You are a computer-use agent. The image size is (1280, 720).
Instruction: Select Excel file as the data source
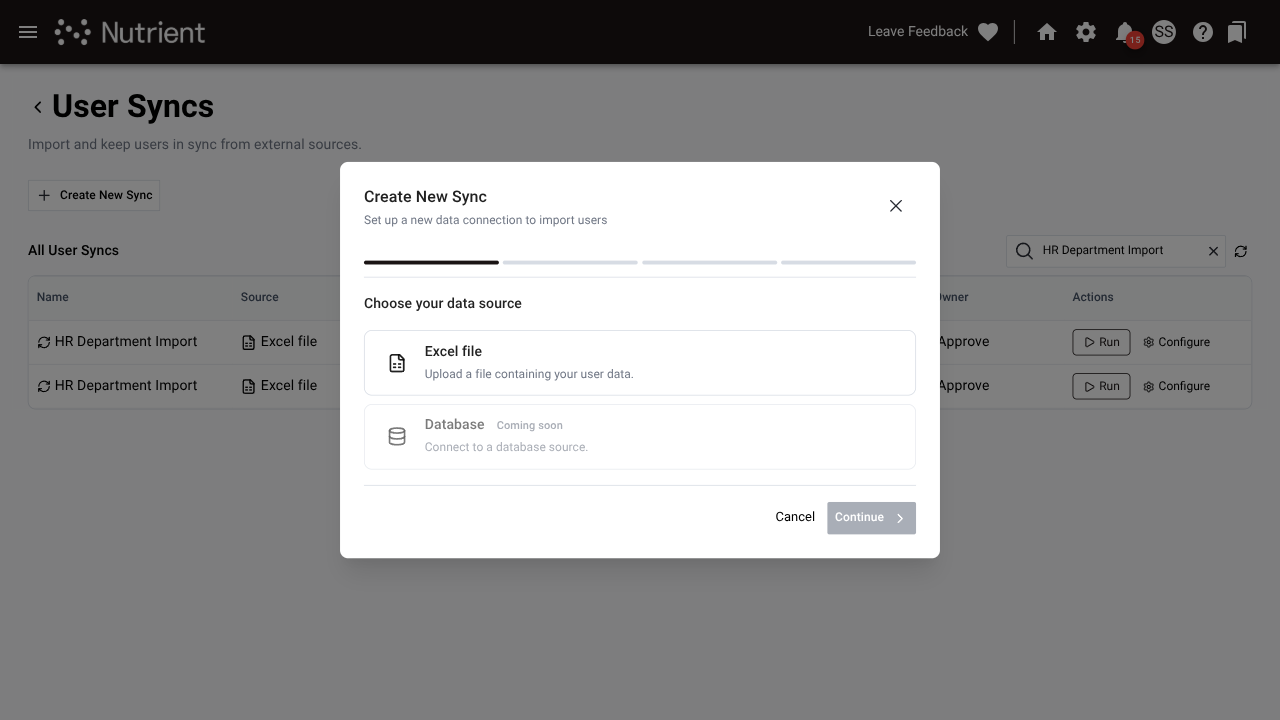[640, 362]
